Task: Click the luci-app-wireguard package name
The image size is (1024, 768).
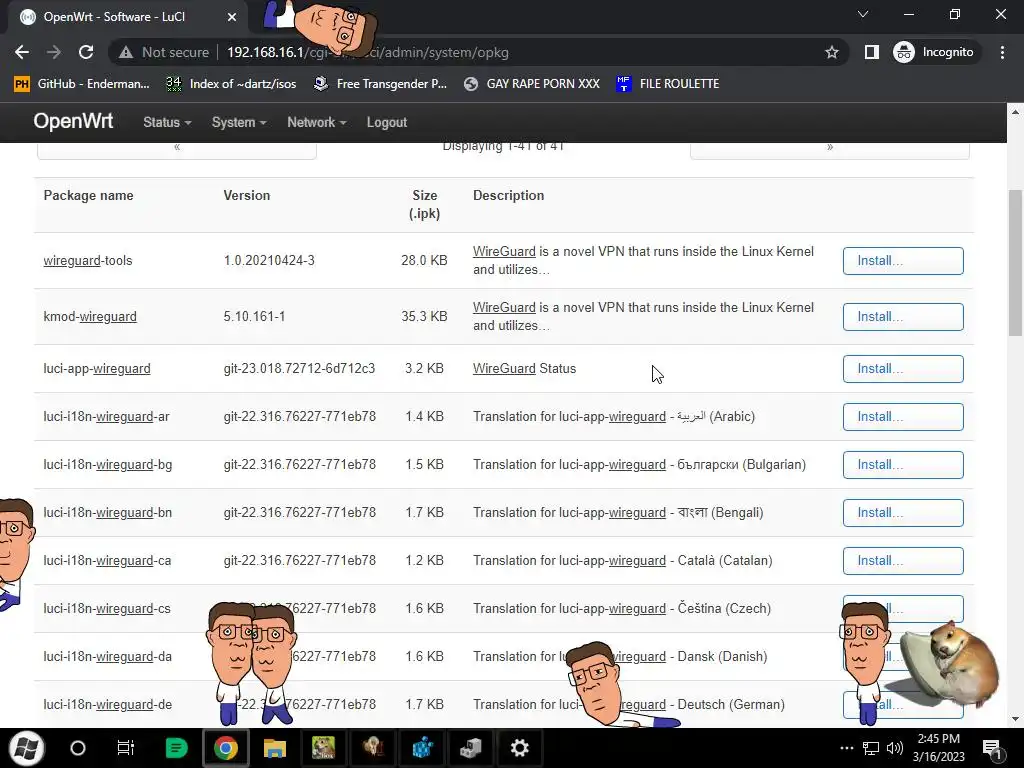Action: [97, 369]
